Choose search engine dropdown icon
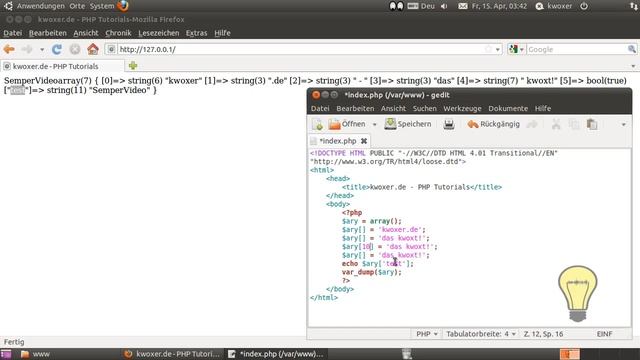This screenshot has width=640, height=360. click(x=516, y=49)
